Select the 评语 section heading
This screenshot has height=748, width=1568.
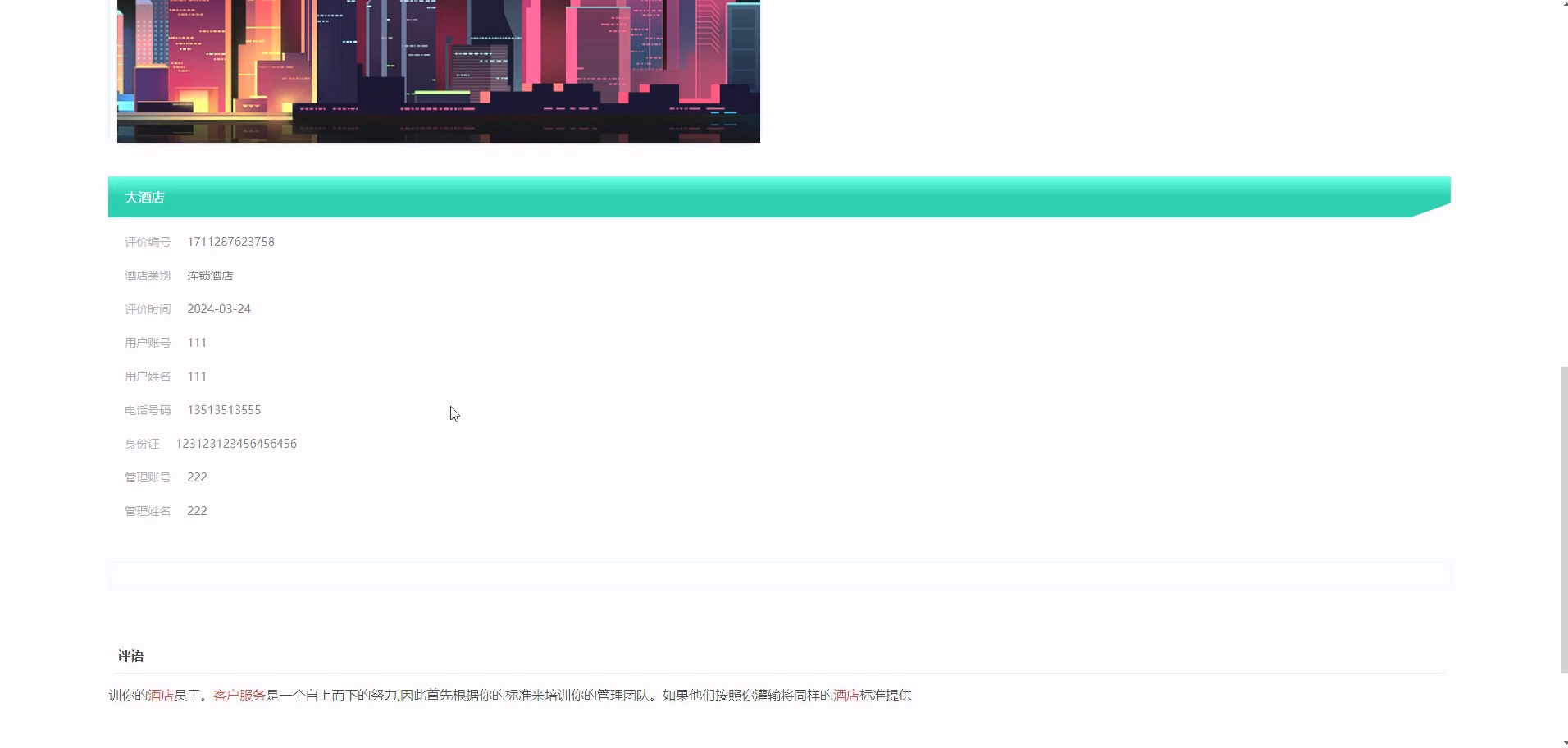click(x=130, y=655)
